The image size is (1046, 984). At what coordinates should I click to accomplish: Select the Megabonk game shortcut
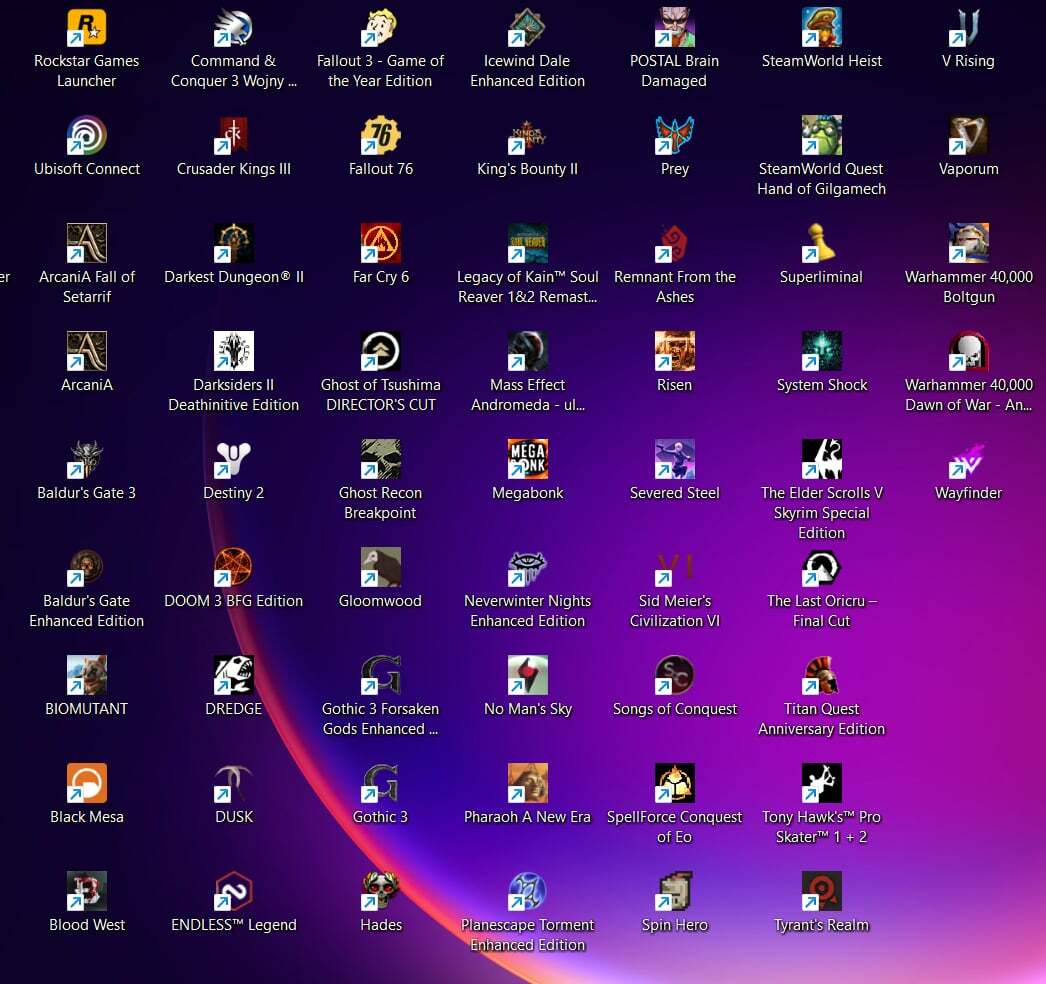(528, 460)
